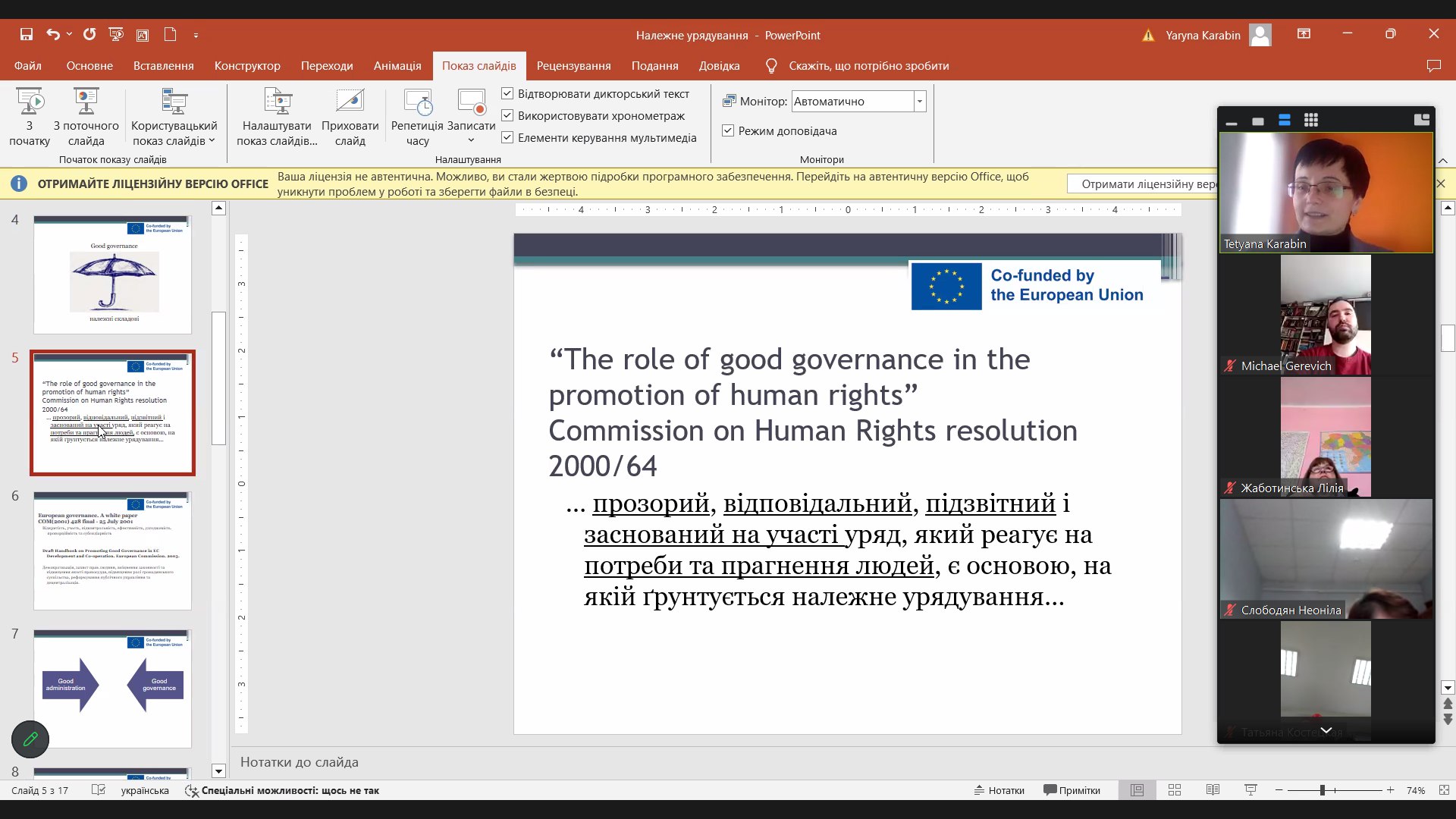Open the Animations ribbon tab
Viewport: 1456px width, 819px height.
[397, 66]
